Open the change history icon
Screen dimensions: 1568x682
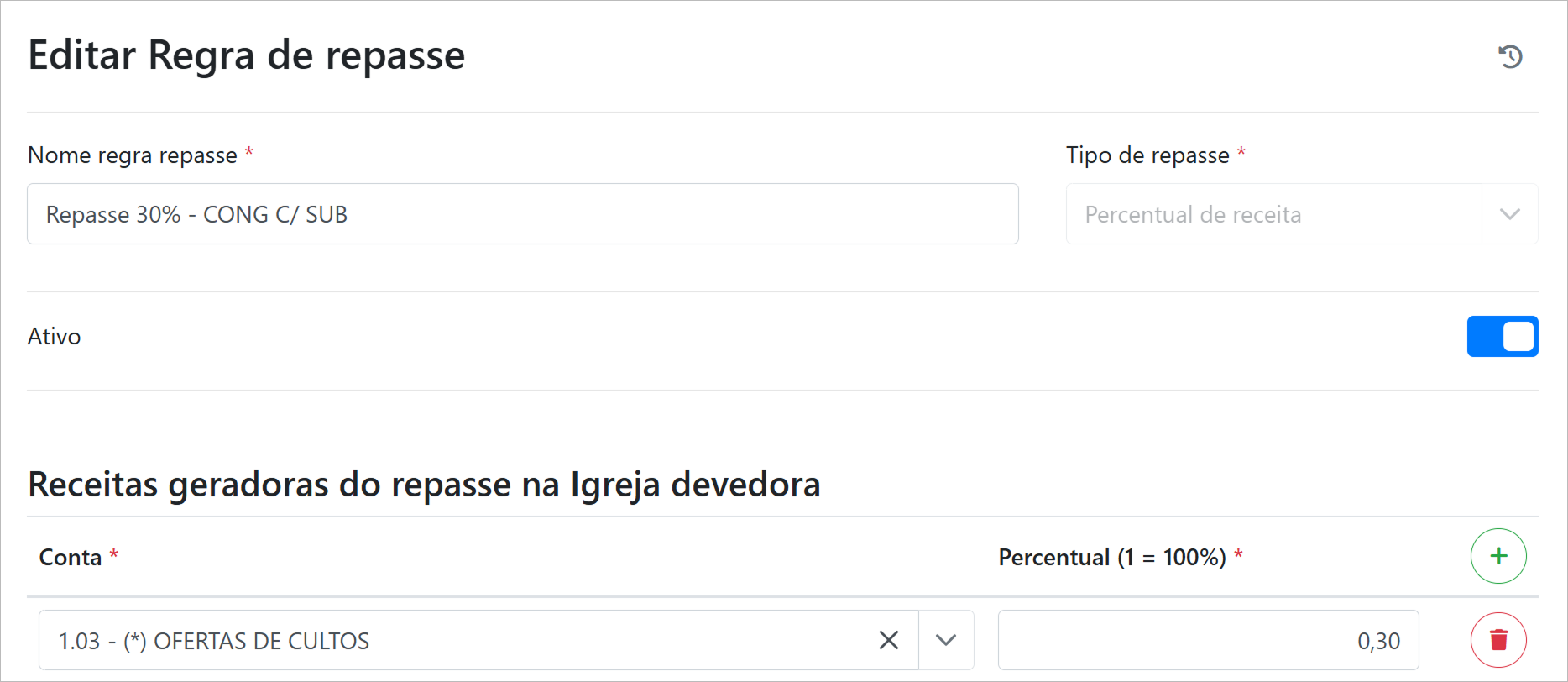[x=1510, y=56]
